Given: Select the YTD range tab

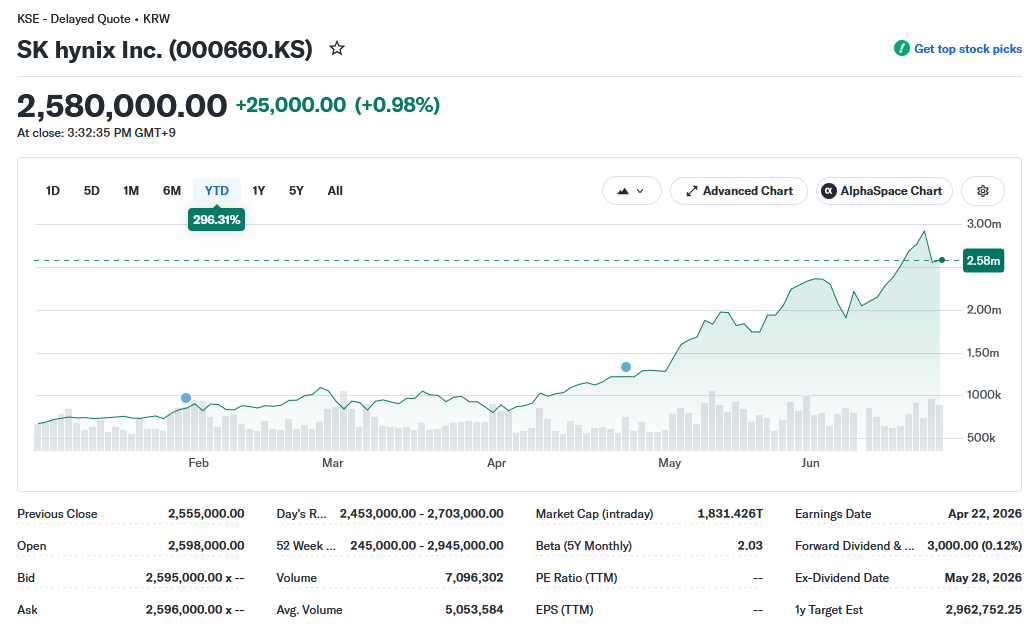Looking at the screenshot, I should tap(216, 191).
